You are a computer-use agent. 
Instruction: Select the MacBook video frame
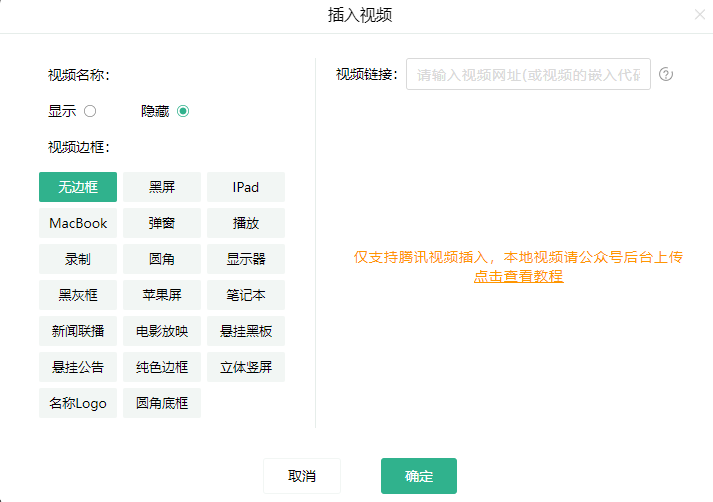(78, 223)
